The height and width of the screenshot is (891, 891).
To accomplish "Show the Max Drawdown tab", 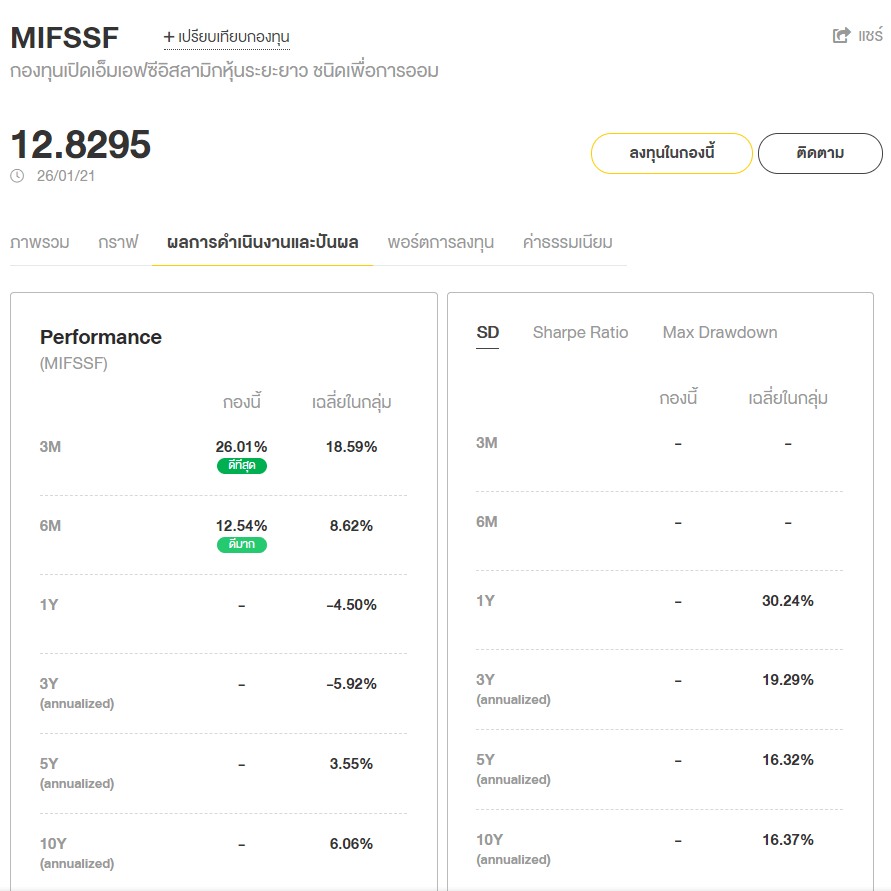I will pos(720,333).
